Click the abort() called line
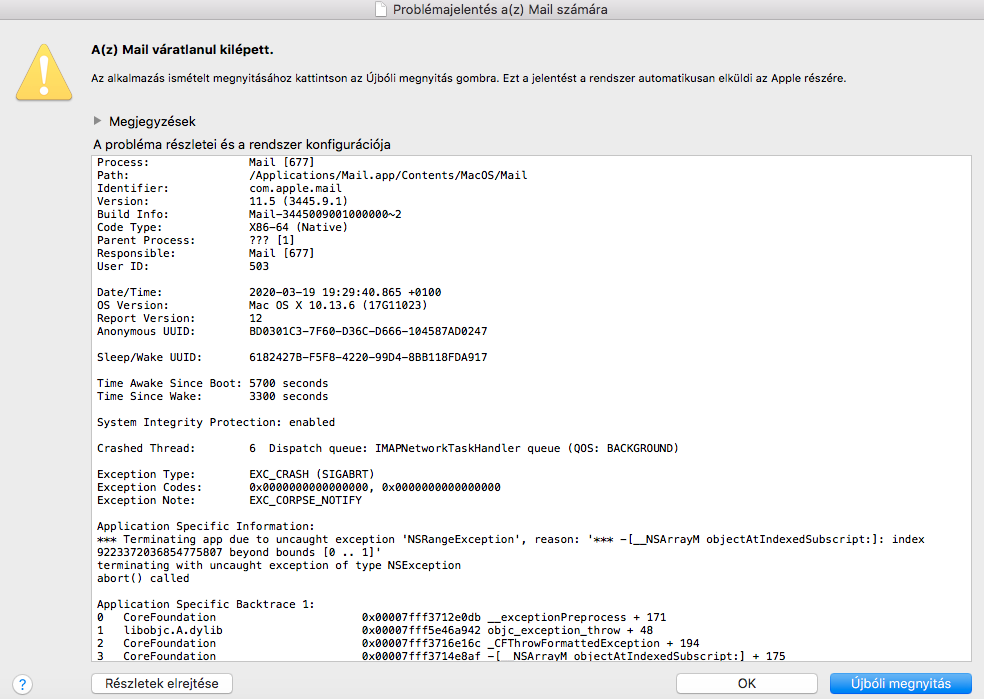Screen dimensions: 984x699 tap(143, 579)
